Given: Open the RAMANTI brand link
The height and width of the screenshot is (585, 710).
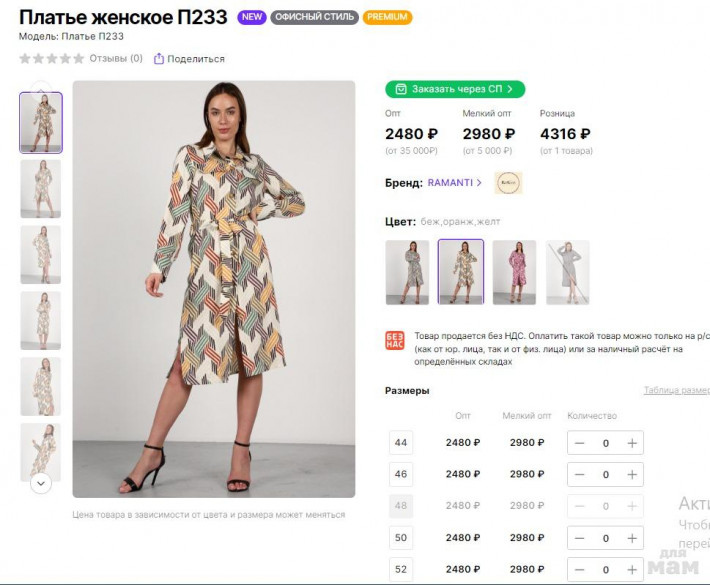Looking at the screenshot, I should pyautogui.click(x=455, y=183).
